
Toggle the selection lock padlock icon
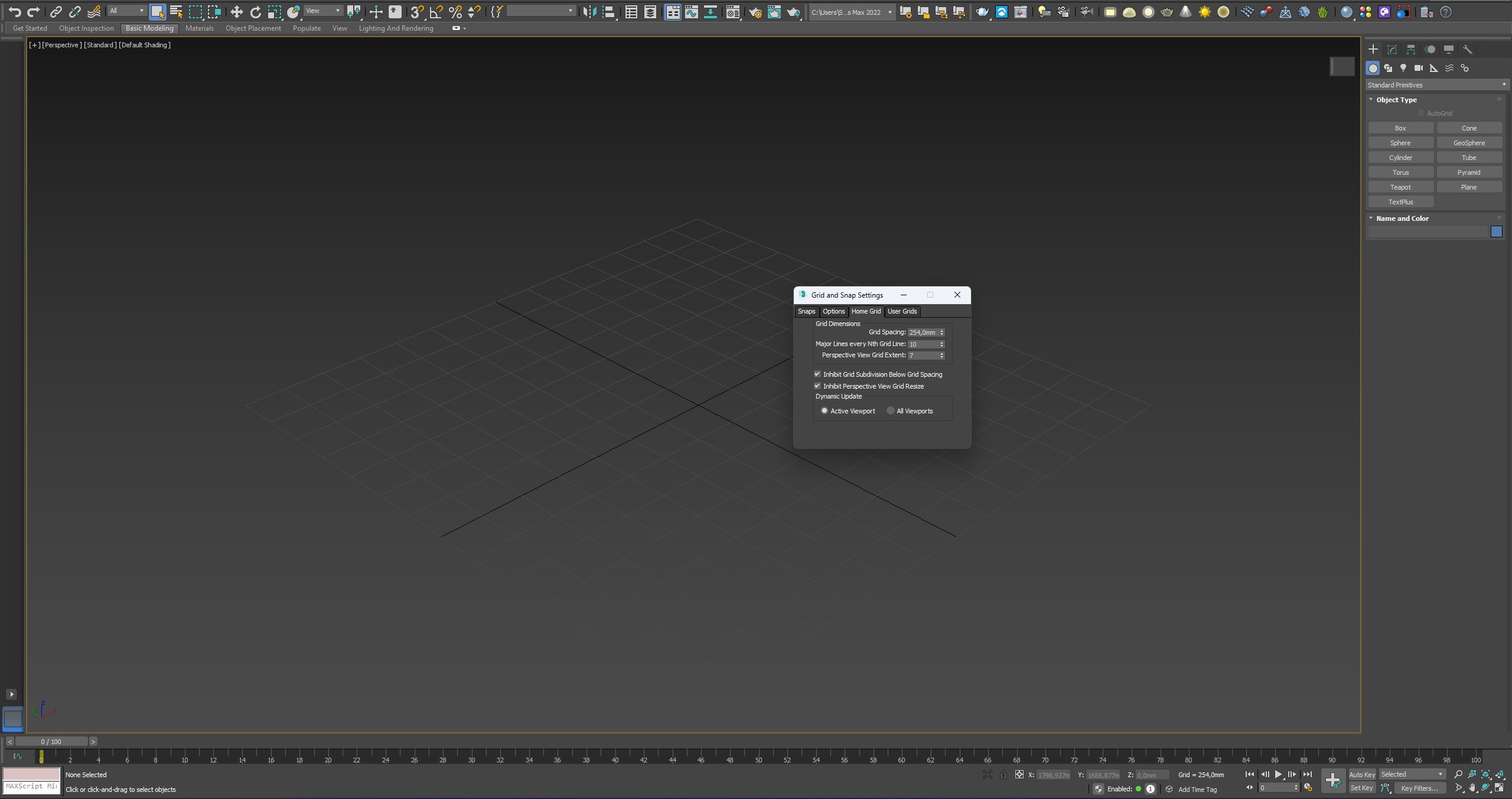[1003, 774]
